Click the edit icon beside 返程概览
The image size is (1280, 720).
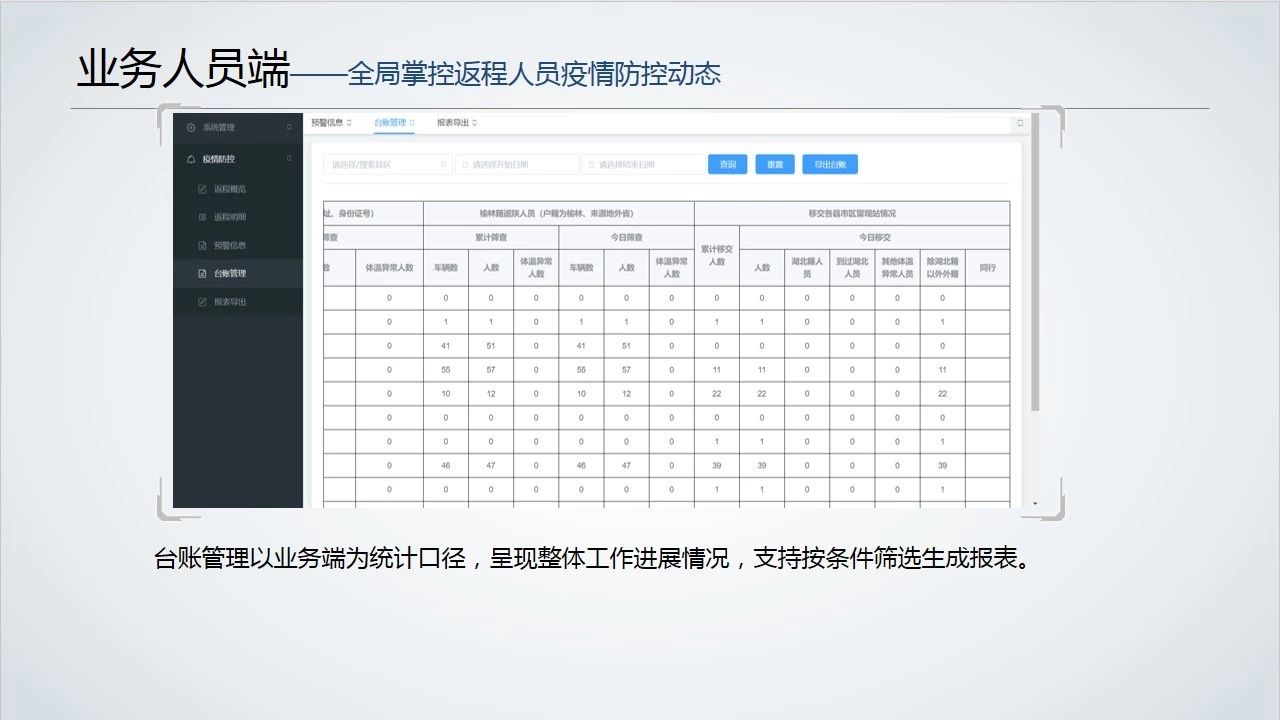click(x=202, y=189)
